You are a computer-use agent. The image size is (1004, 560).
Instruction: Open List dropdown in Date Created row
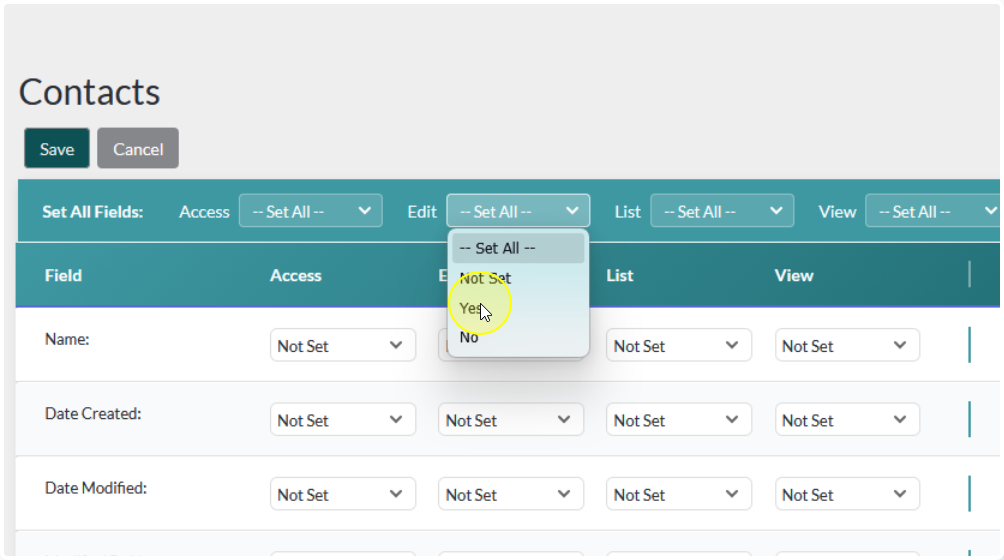(x=679, y=420)
